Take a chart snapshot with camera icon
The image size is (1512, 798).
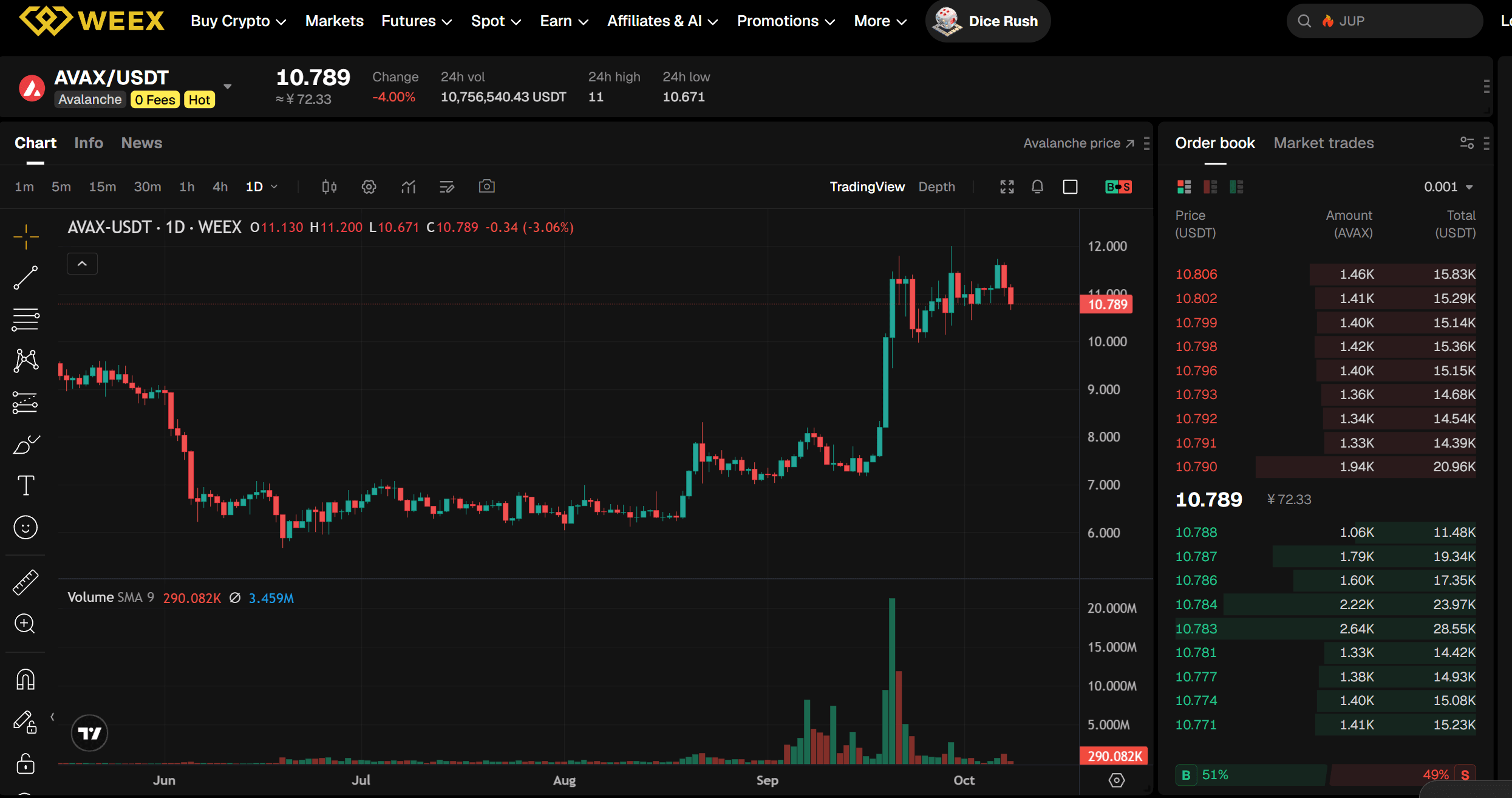[x=487, y=186]
